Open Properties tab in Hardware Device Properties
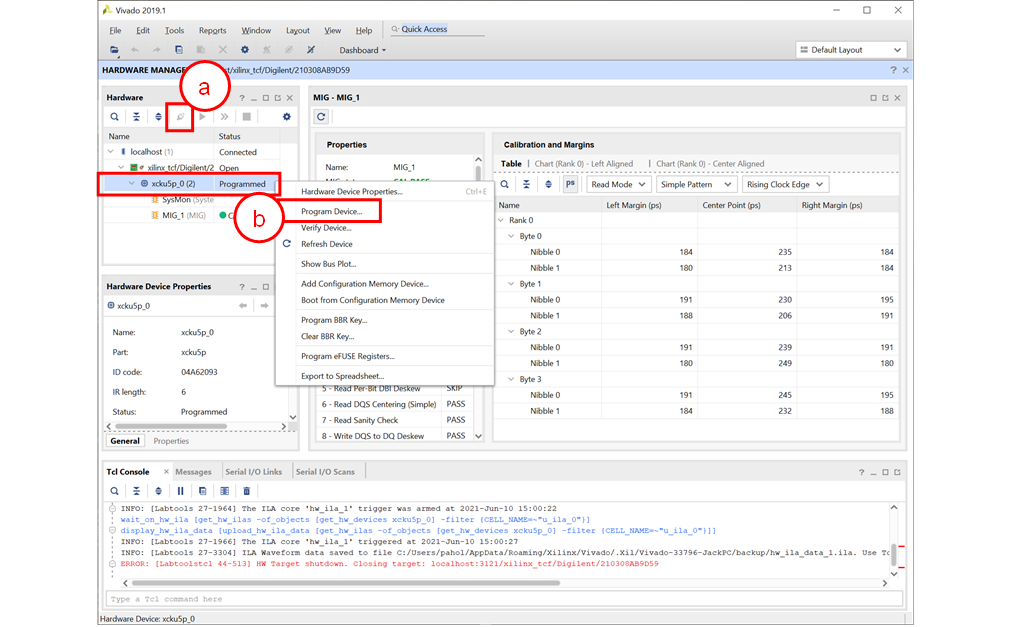The image size is (1015, 627). click(172, 441)
